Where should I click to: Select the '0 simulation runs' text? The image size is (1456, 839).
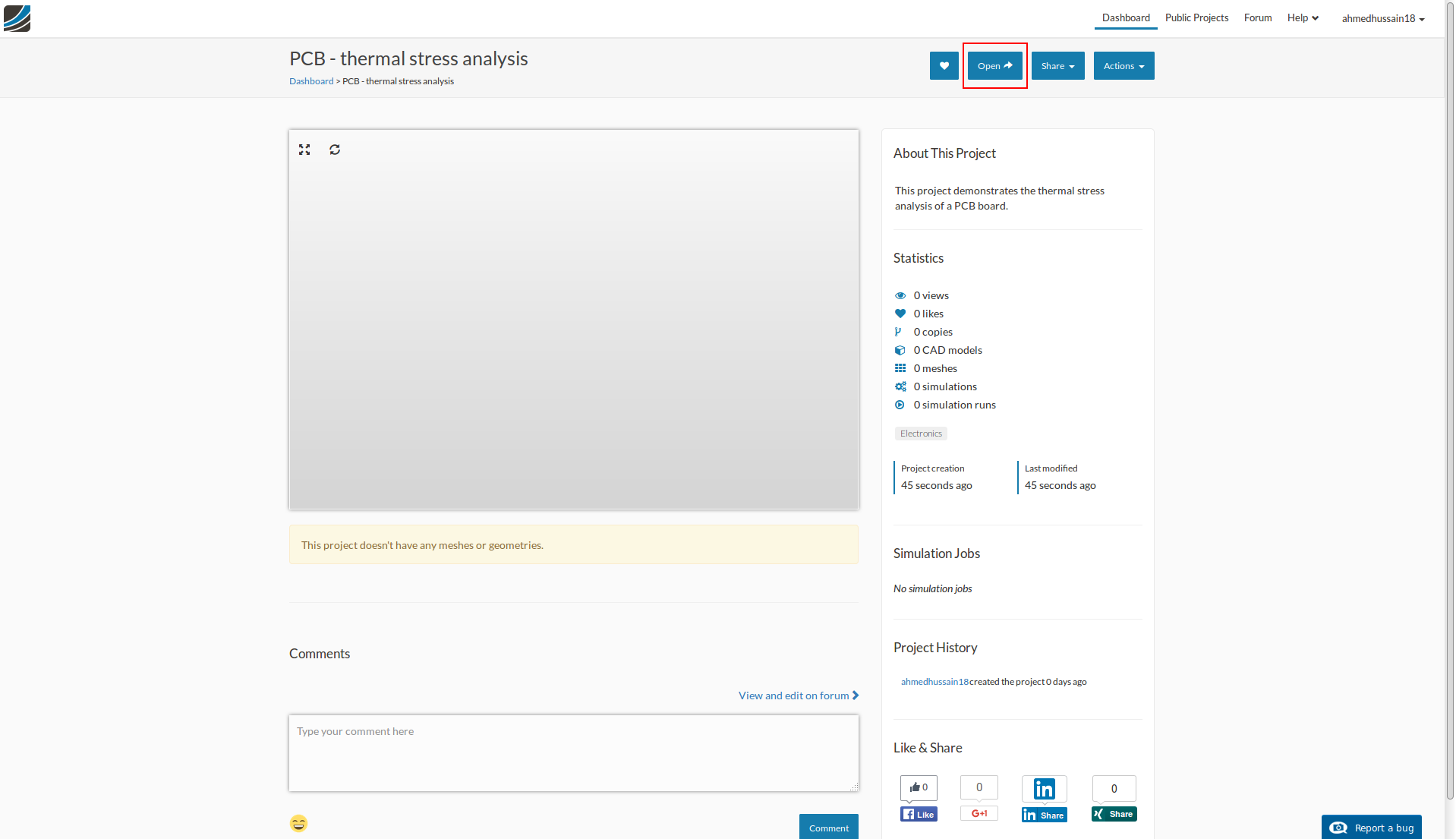955,405
